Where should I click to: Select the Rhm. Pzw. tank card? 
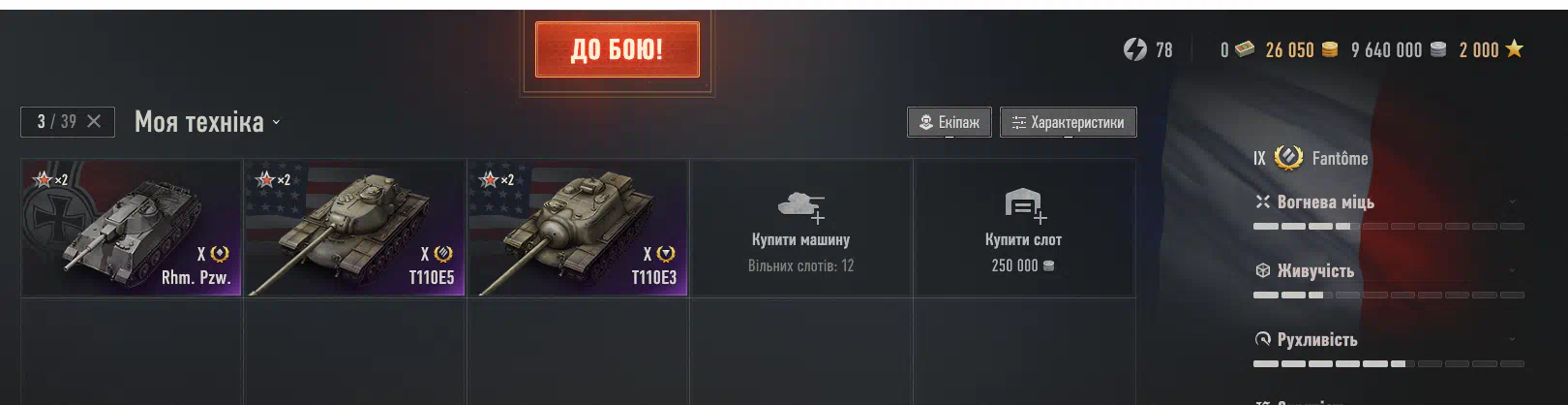(132, 228)
